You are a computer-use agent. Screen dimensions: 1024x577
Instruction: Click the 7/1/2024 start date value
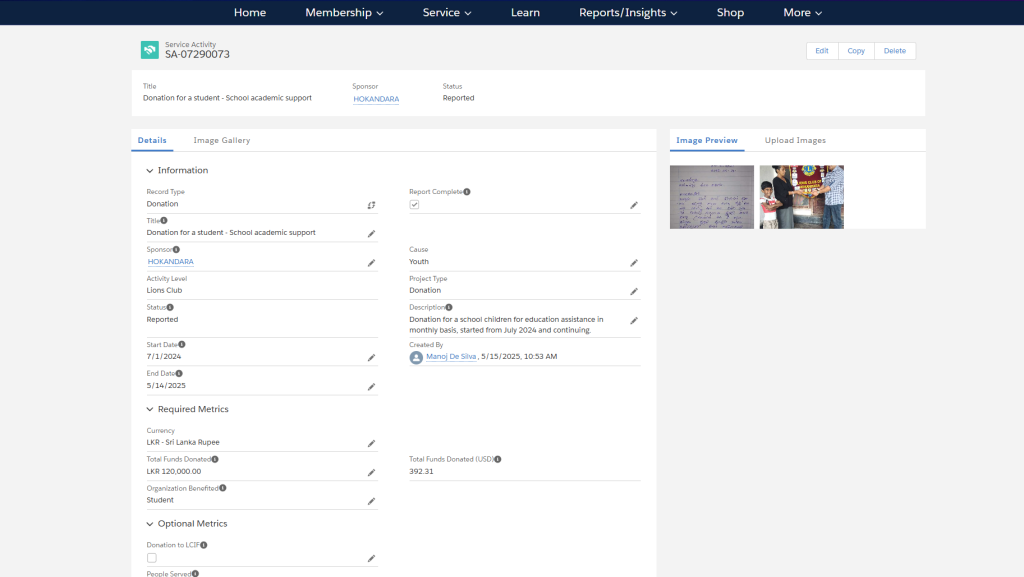pyautogui.click(x=164, y=356)
